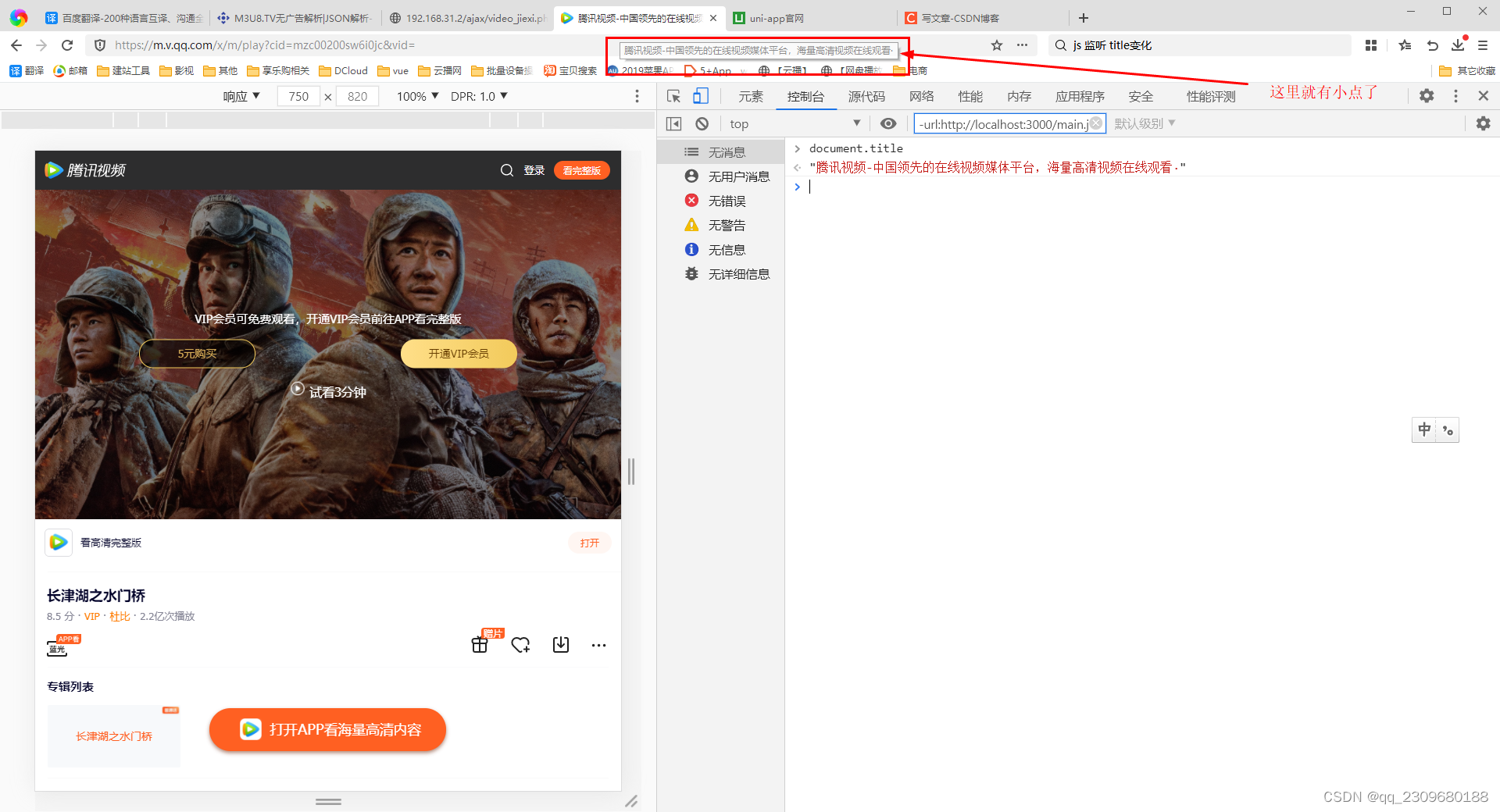Screen dimensions: 1500x812
Task: Click the gift icon under the video
Action: 480,644
